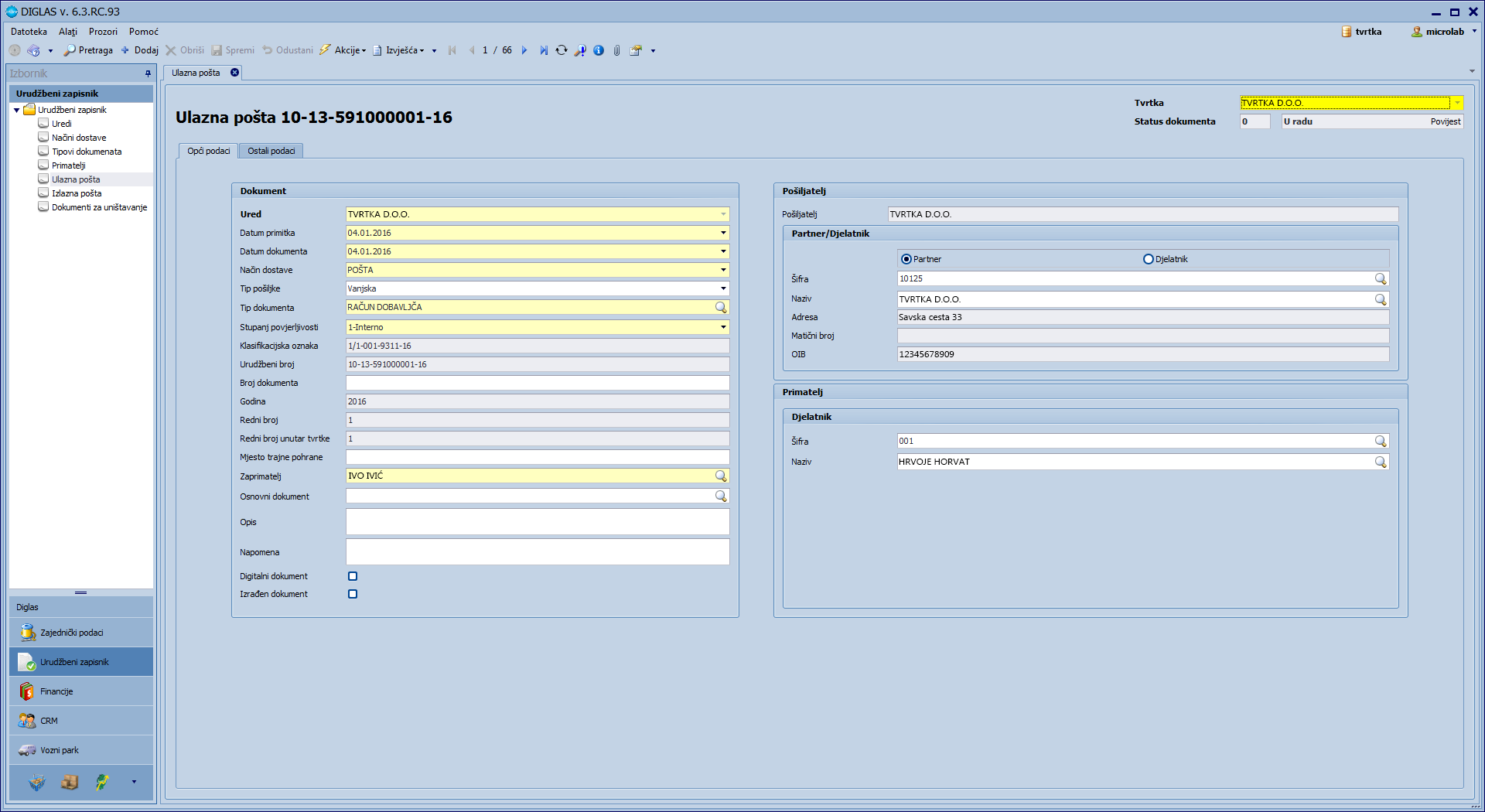This screenshot has height=812, width=1485.
Task: Open the Alati menu
Action: (68, 32)
